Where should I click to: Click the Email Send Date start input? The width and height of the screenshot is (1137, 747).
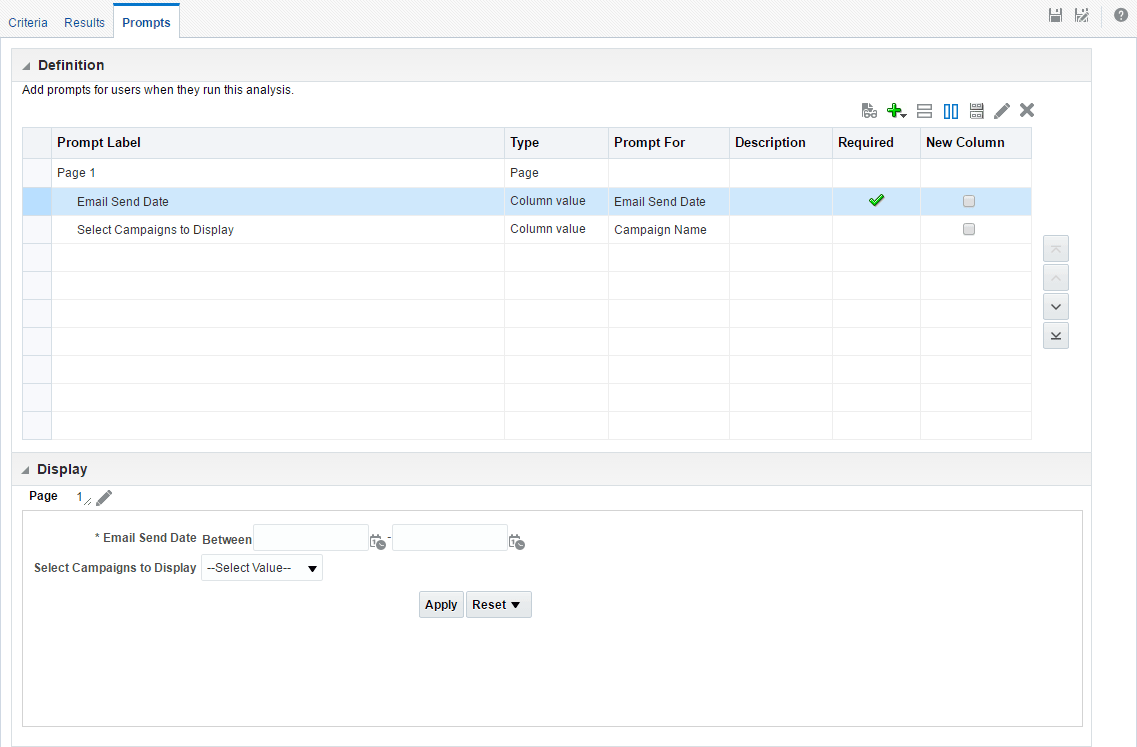click(x=311, y=537)
